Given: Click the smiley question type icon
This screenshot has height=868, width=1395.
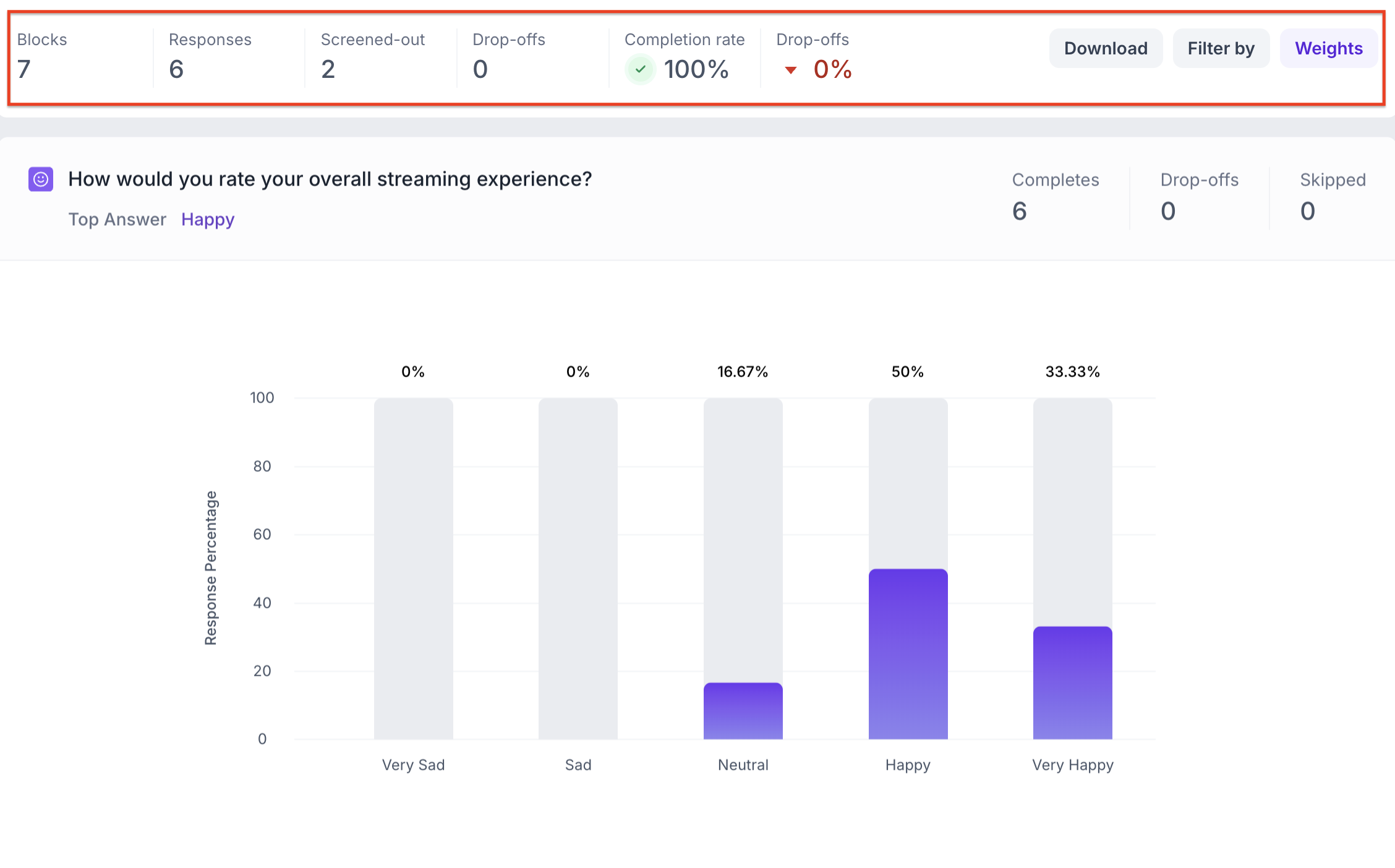Looking at the screenshot, I should point(41,179).
